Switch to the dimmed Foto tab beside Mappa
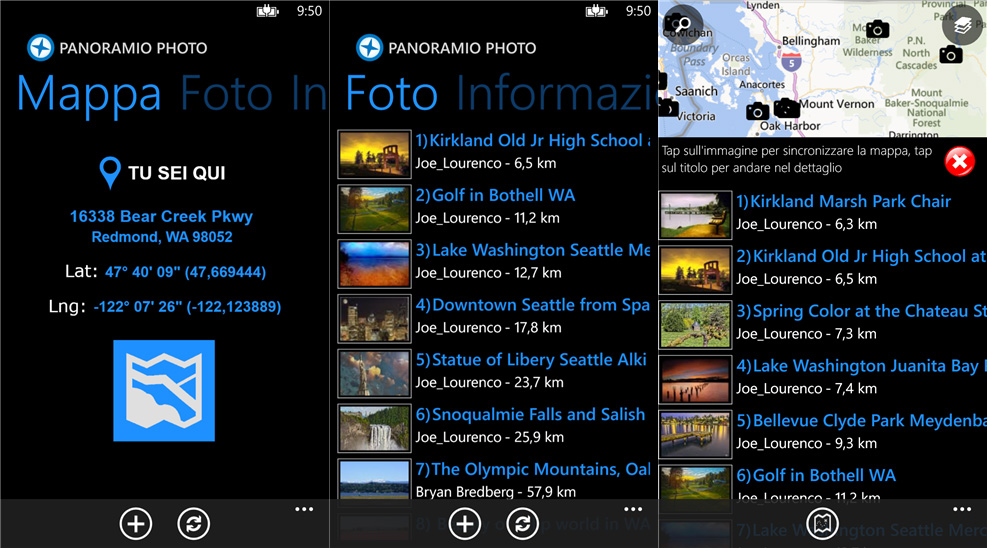This screenshot has height=548, width=987. [227, 93]
